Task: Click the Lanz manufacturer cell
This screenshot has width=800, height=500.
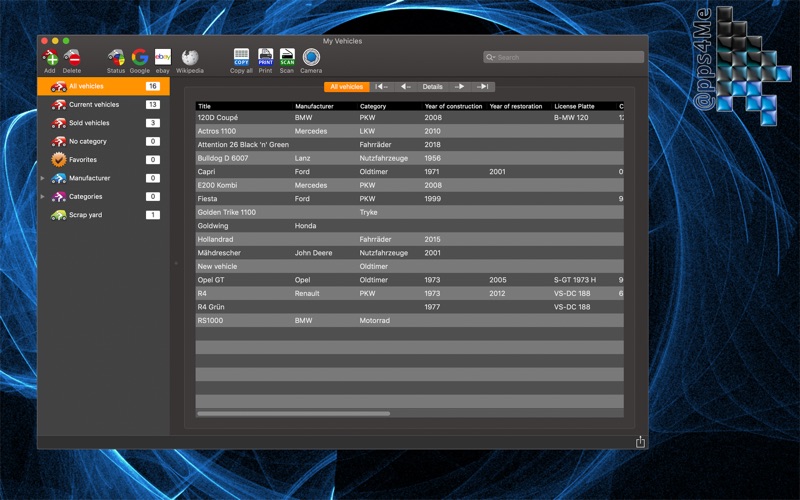Action: pyautogui.click(x=303, y=158)
